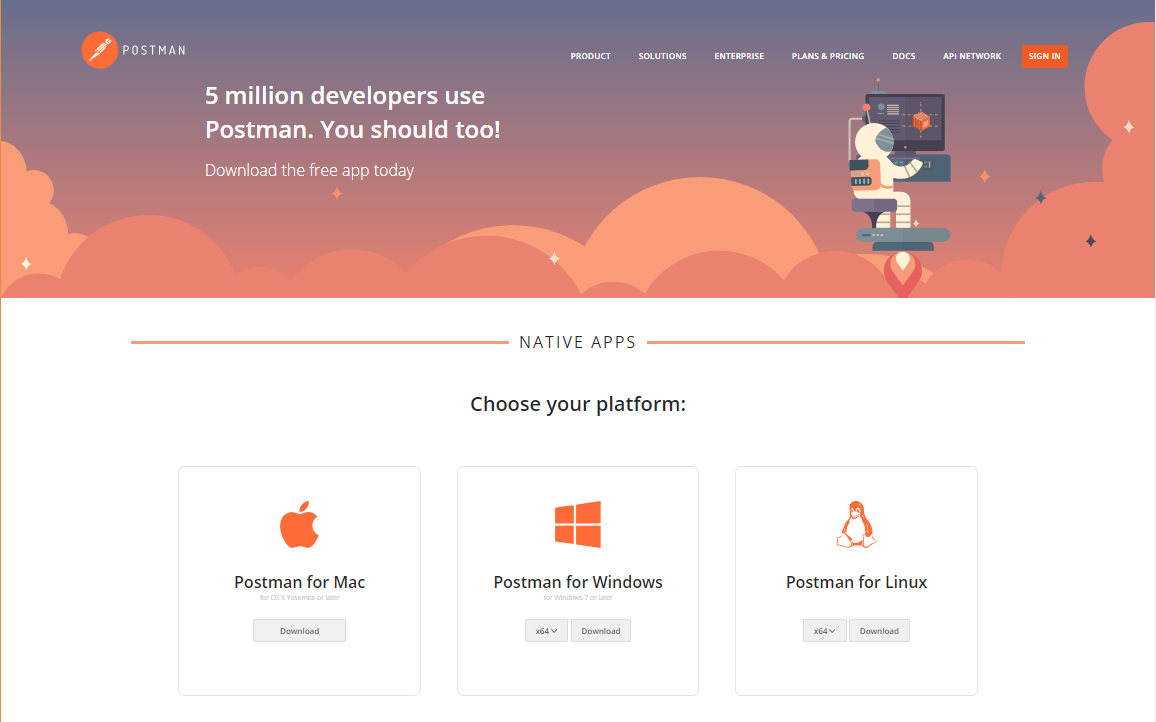Click the Windows logo icon
Viewport: 1156px width, 722px height.
(578, 524)
